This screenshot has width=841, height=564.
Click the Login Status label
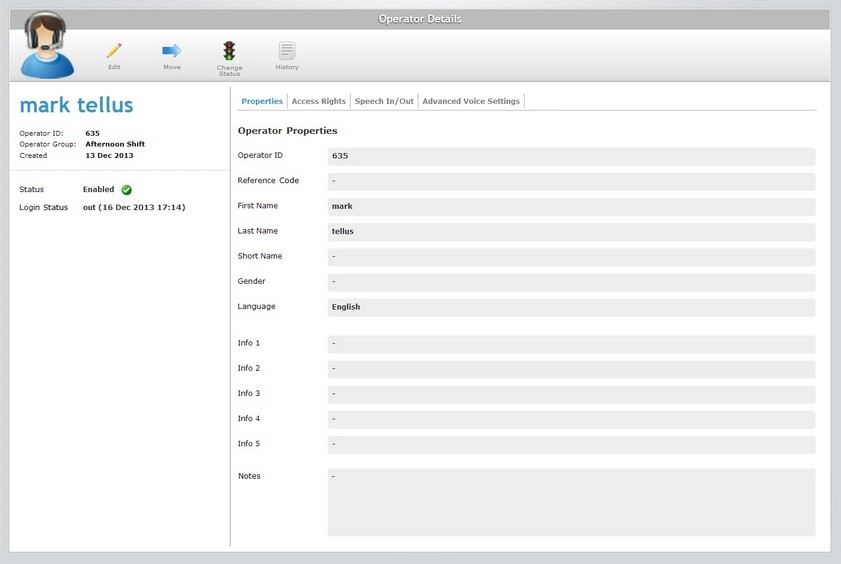(x=43, y=207)
